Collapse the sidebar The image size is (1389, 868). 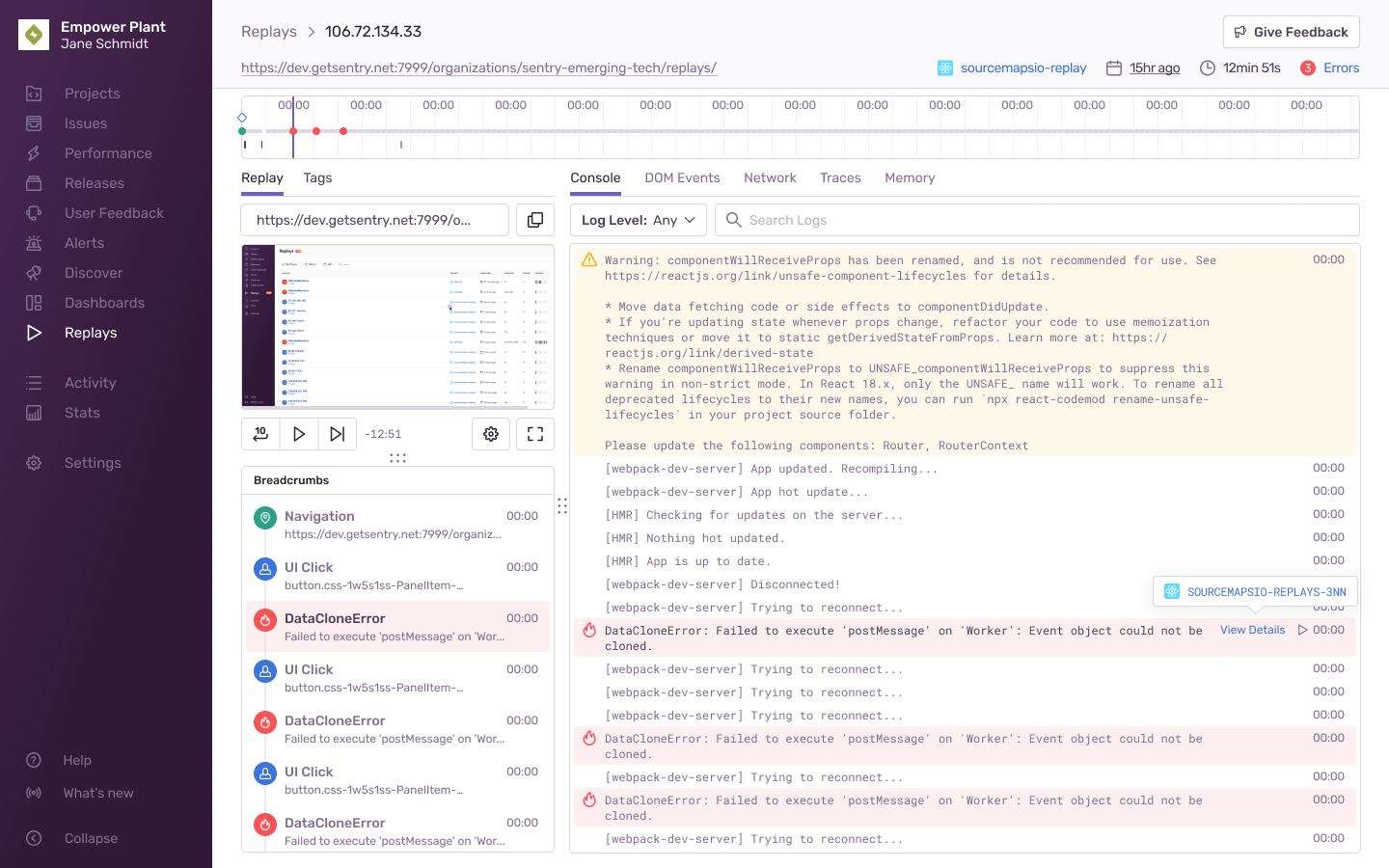click(91, 838)
